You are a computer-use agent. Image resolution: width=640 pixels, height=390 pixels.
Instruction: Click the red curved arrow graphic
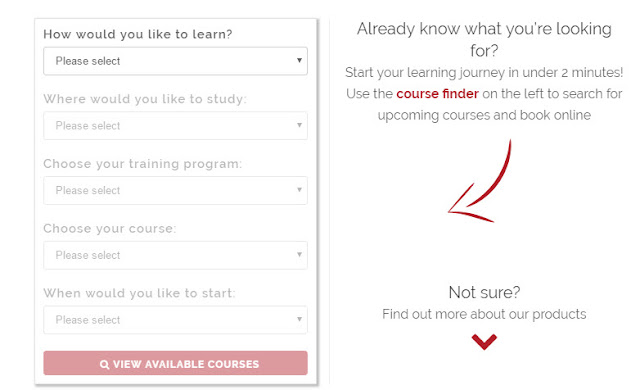coord(480,181)
